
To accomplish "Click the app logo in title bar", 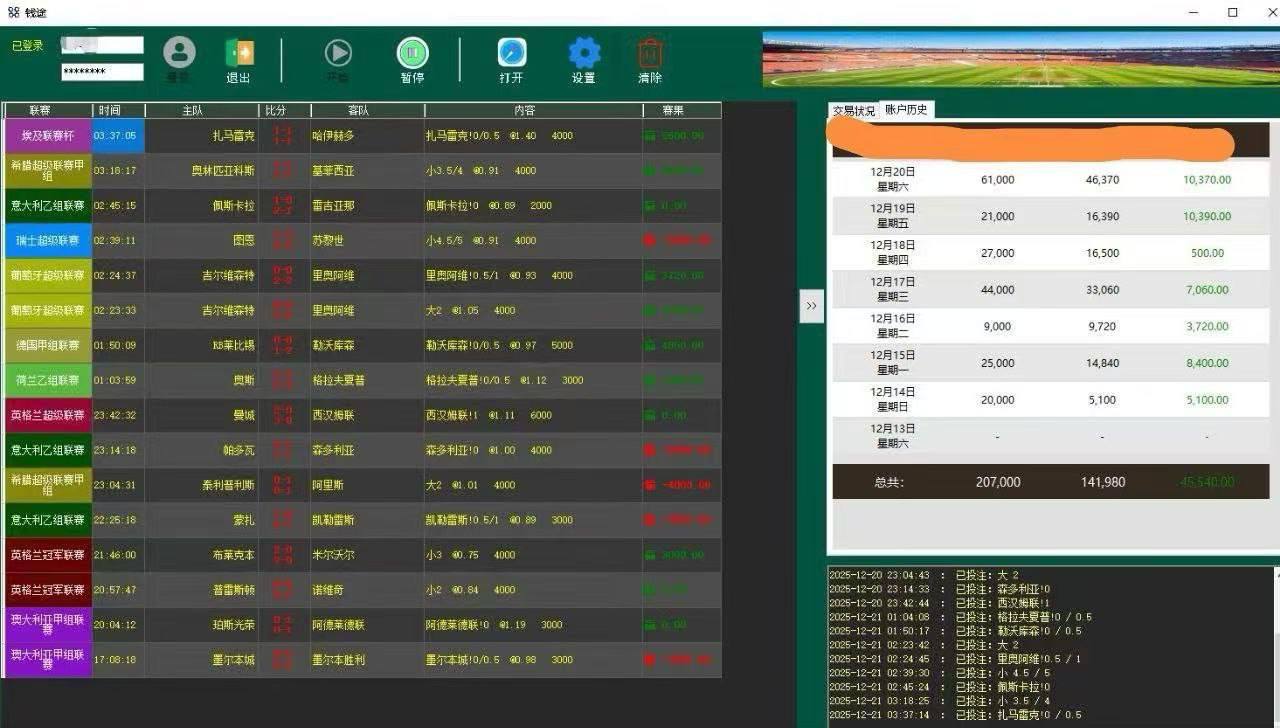I will [x=14, y=13].
